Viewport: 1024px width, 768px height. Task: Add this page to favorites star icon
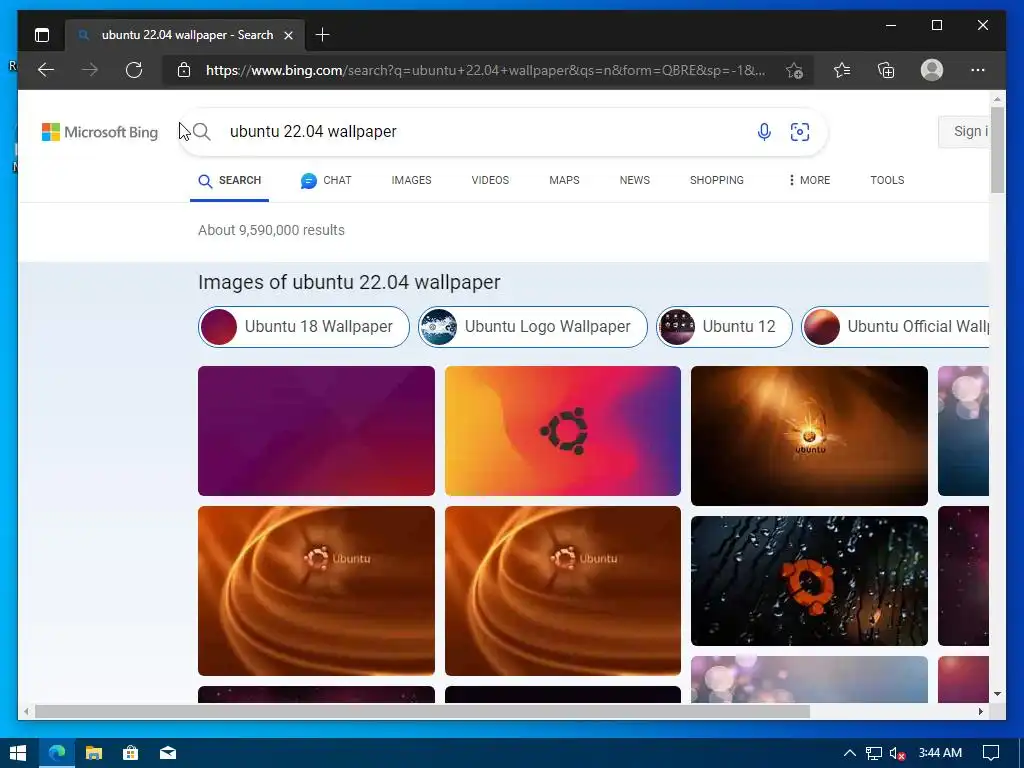794,70
